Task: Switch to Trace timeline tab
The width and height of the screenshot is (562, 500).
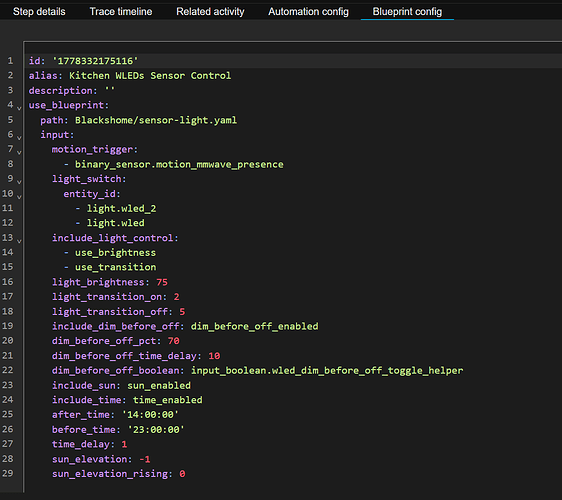Action: click(x=121, y=11)
